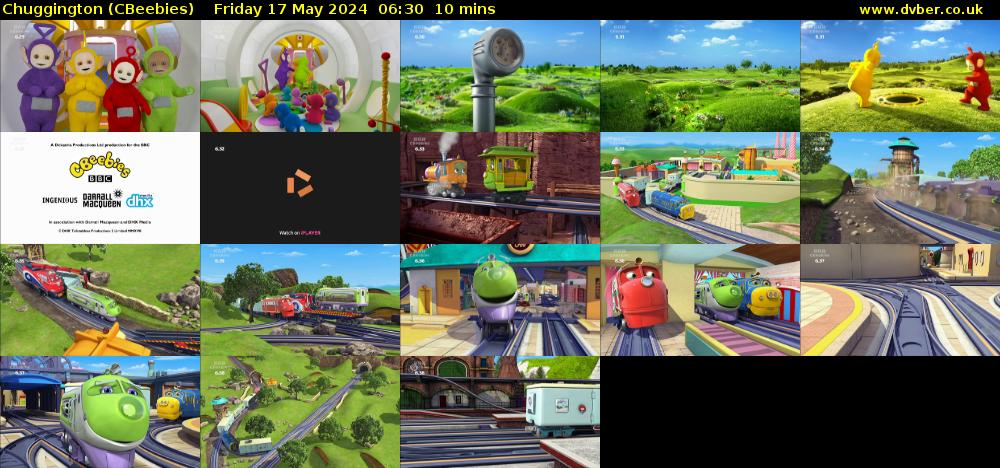Viewport: 1000px width, 468px height.
Task: Click the dhx media logo
Action: [139, 201]
